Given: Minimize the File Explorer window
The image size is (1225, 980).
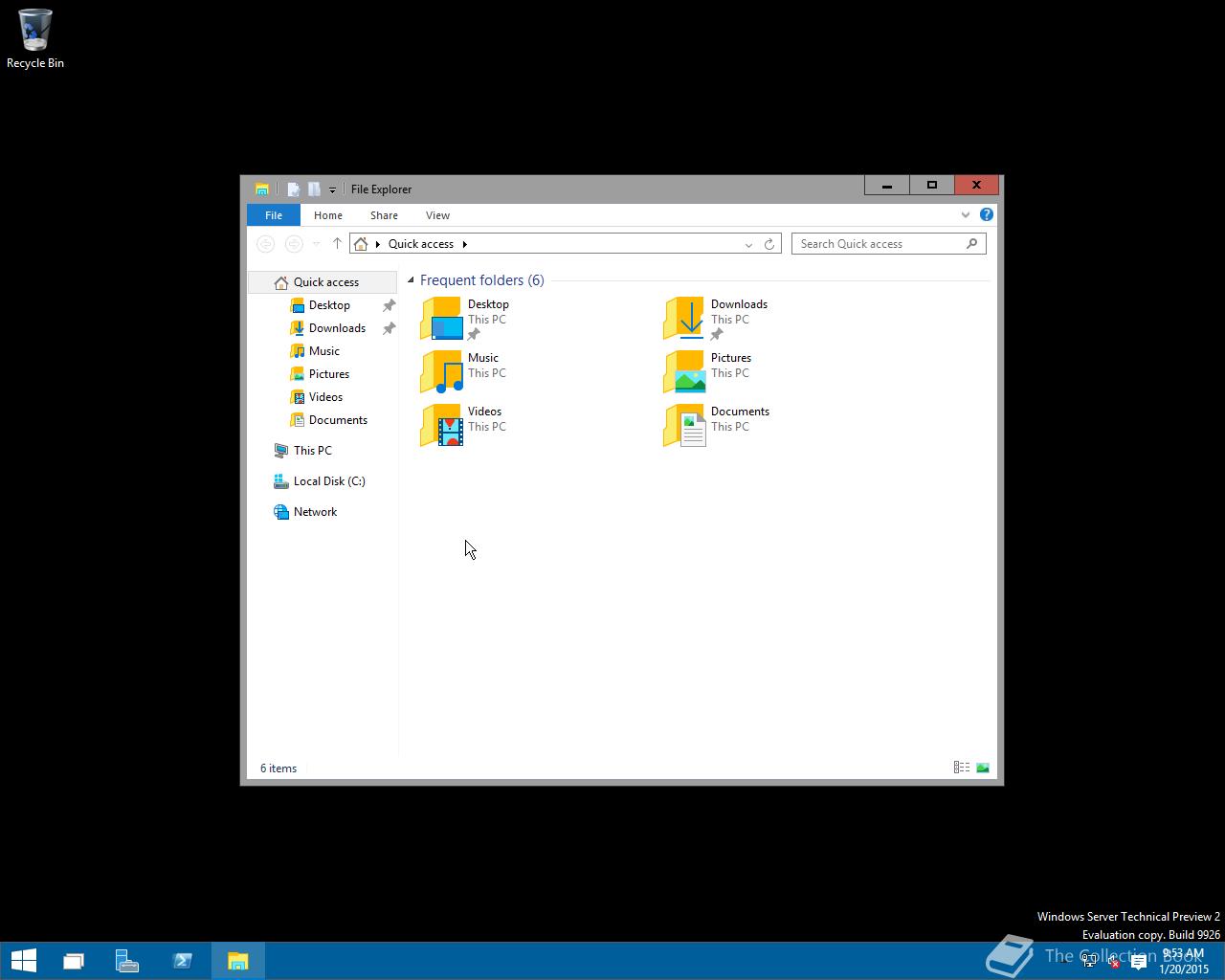Looking at the screenshot, I should tap(887, 185).
